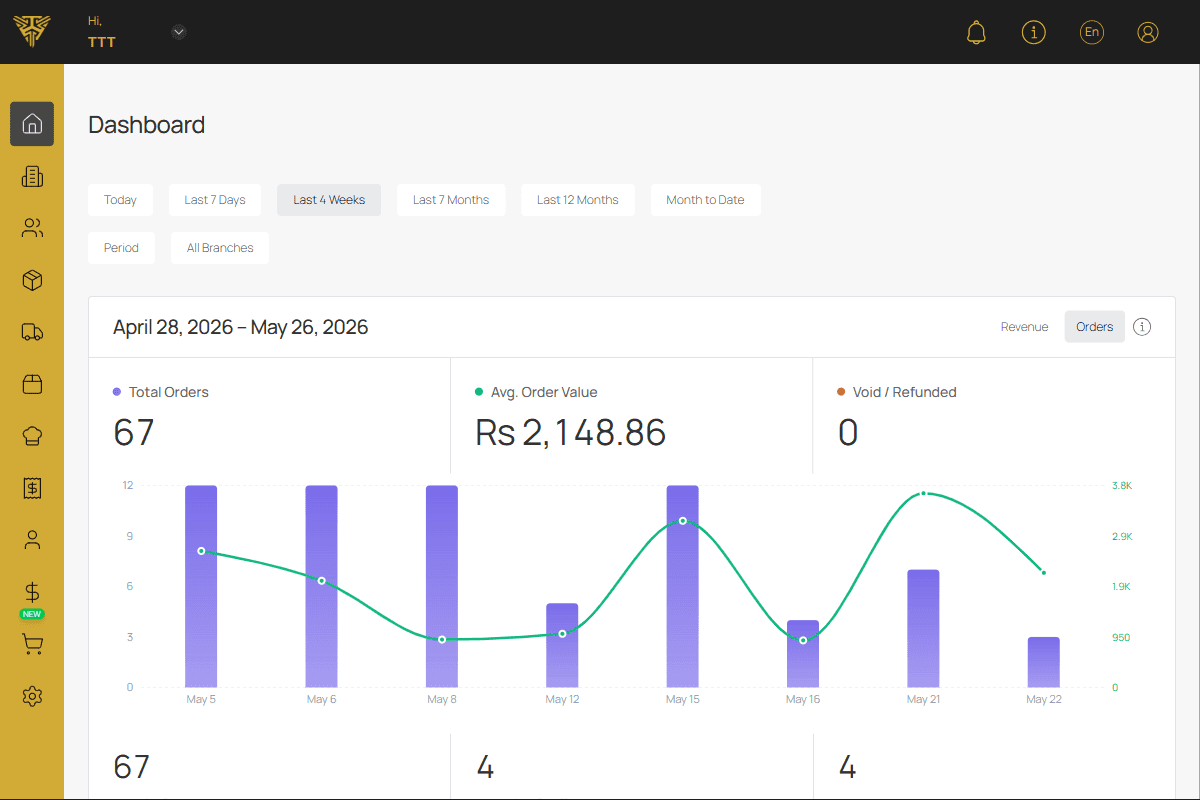
Task: Click the Avg. Order Value green legend dot
Action: [x=479, y=392]
